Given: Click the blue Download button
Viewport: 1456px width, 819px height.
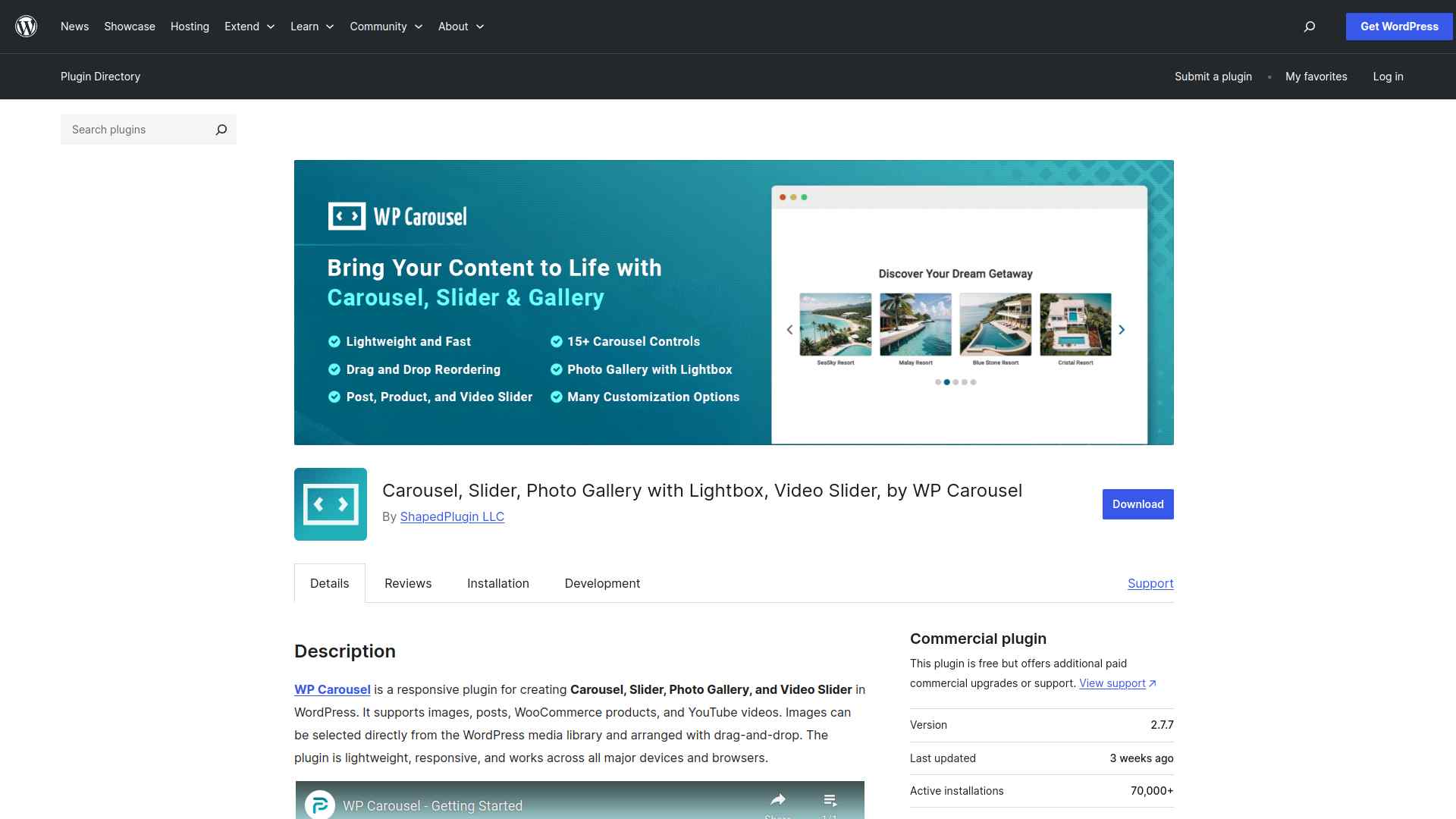Looking at the screenshot, I should 1137,504.
